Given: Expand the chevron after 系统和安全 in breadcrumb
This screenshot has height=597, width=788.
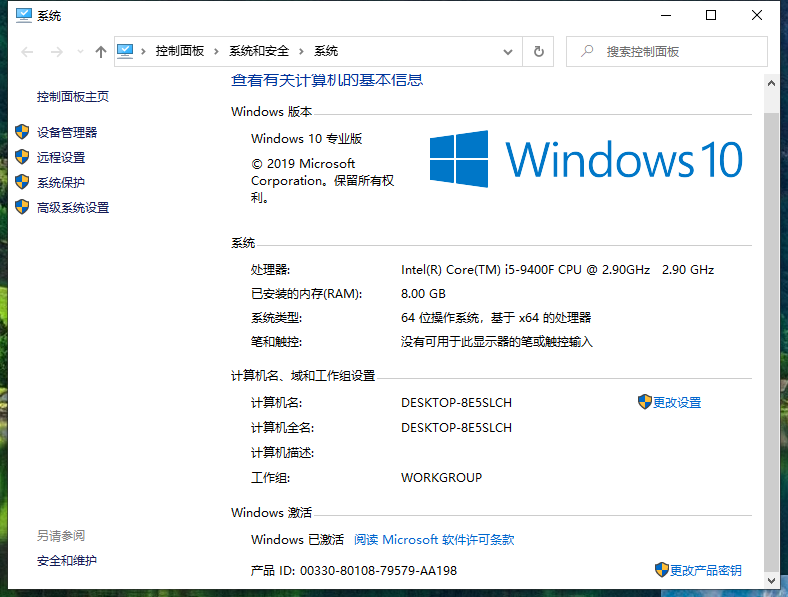Looking at the screenshot, I should [302, 51].
